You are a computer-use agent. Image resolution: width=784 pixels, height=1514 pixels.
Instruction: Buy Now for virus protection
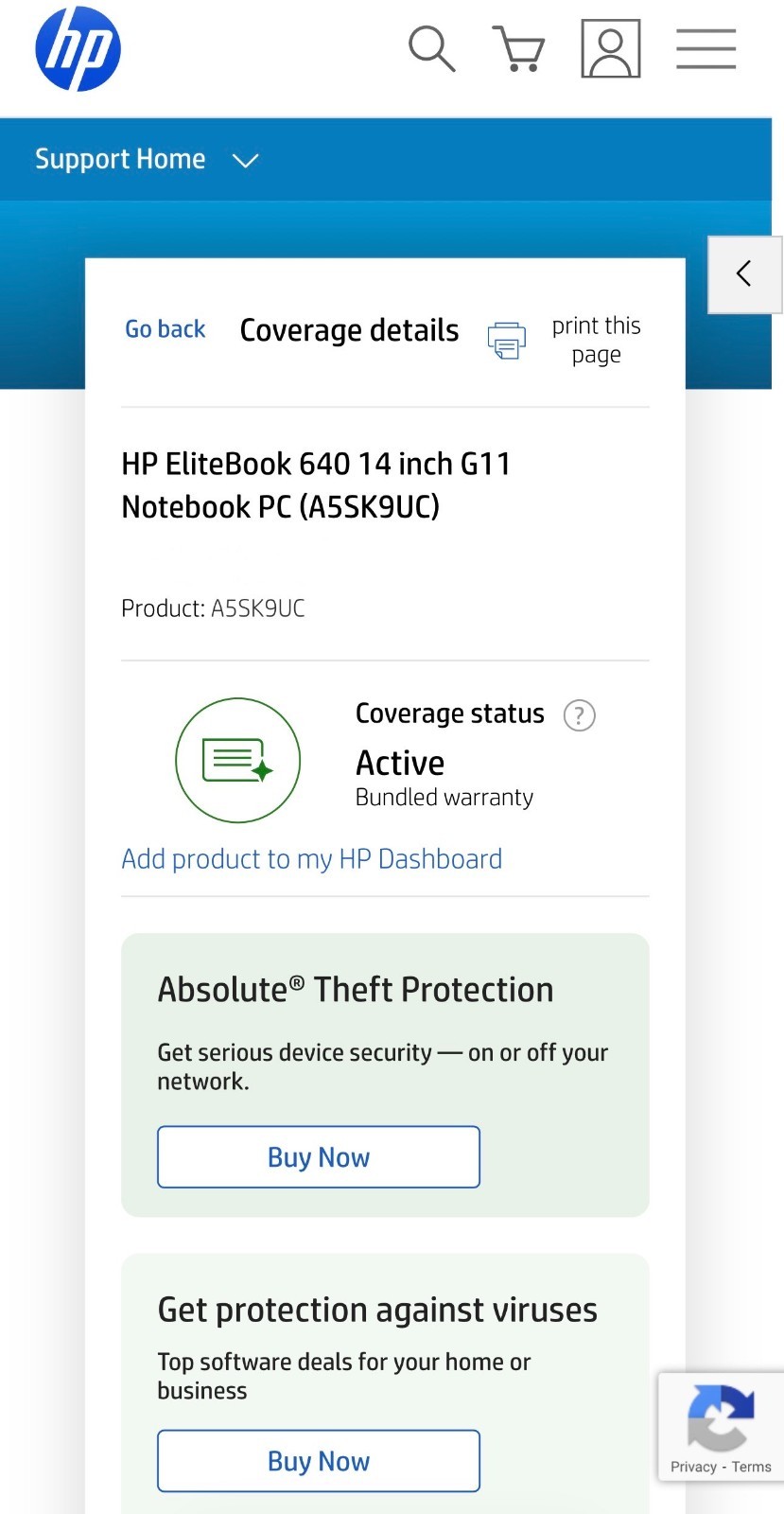point(319,1461)
